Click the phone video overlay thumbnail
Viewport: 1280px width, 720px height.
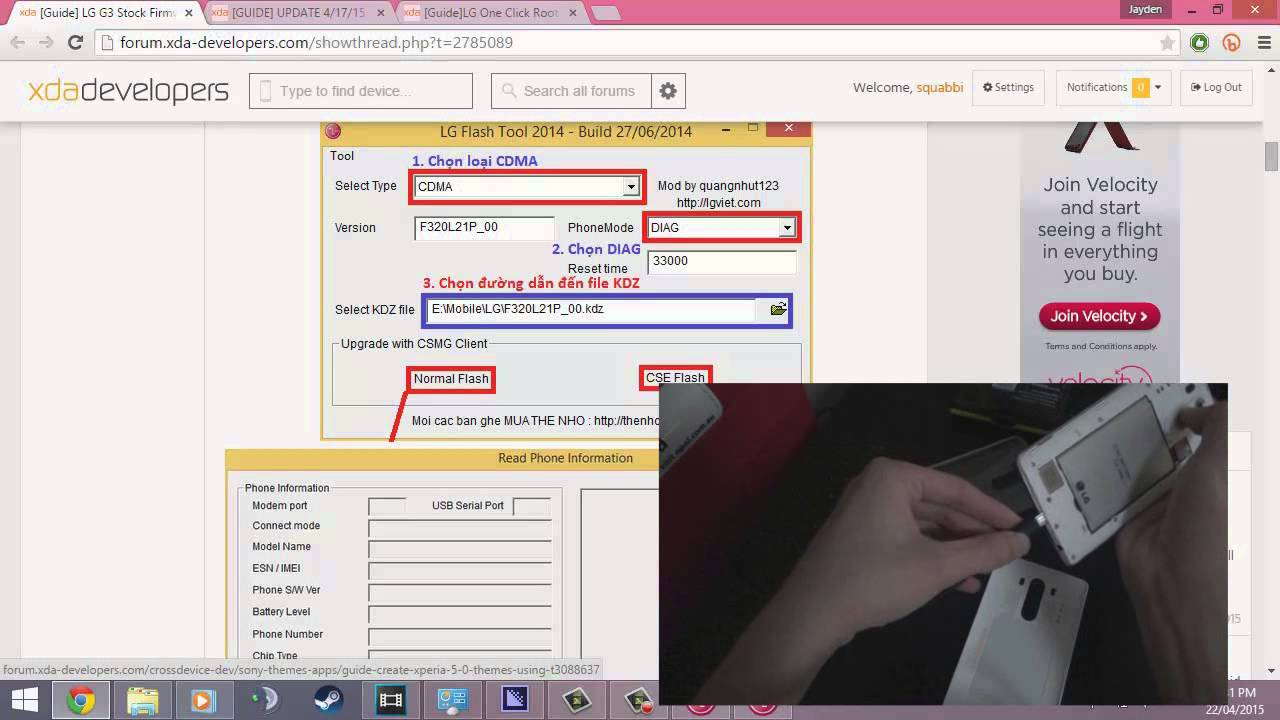tap(943, 544)
